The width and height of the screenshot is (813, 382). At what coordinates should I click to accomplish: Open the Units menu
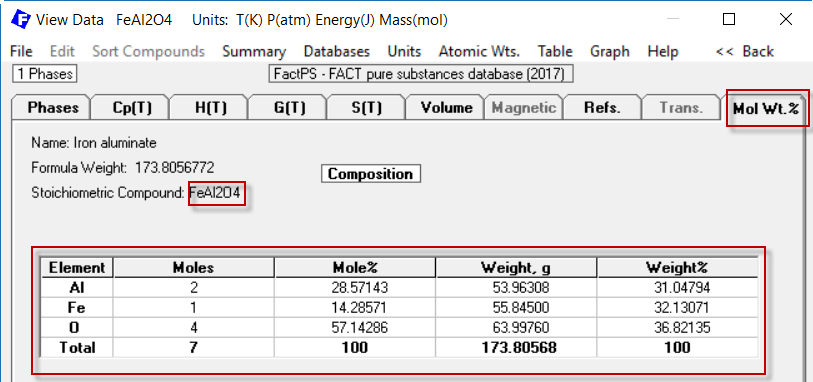pyautogui.click(x=404, y=51)
